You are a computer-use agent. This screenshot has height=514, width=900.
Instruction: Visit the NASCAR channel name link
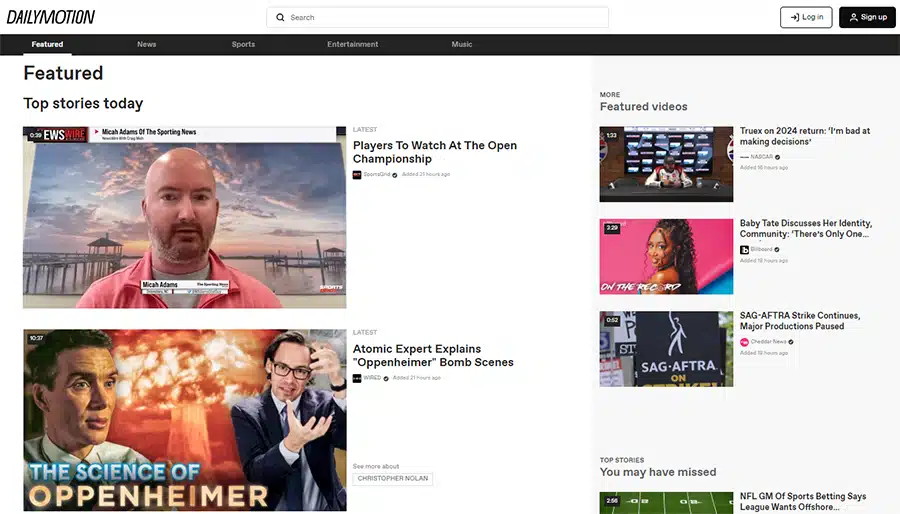[x=762, y=157]
